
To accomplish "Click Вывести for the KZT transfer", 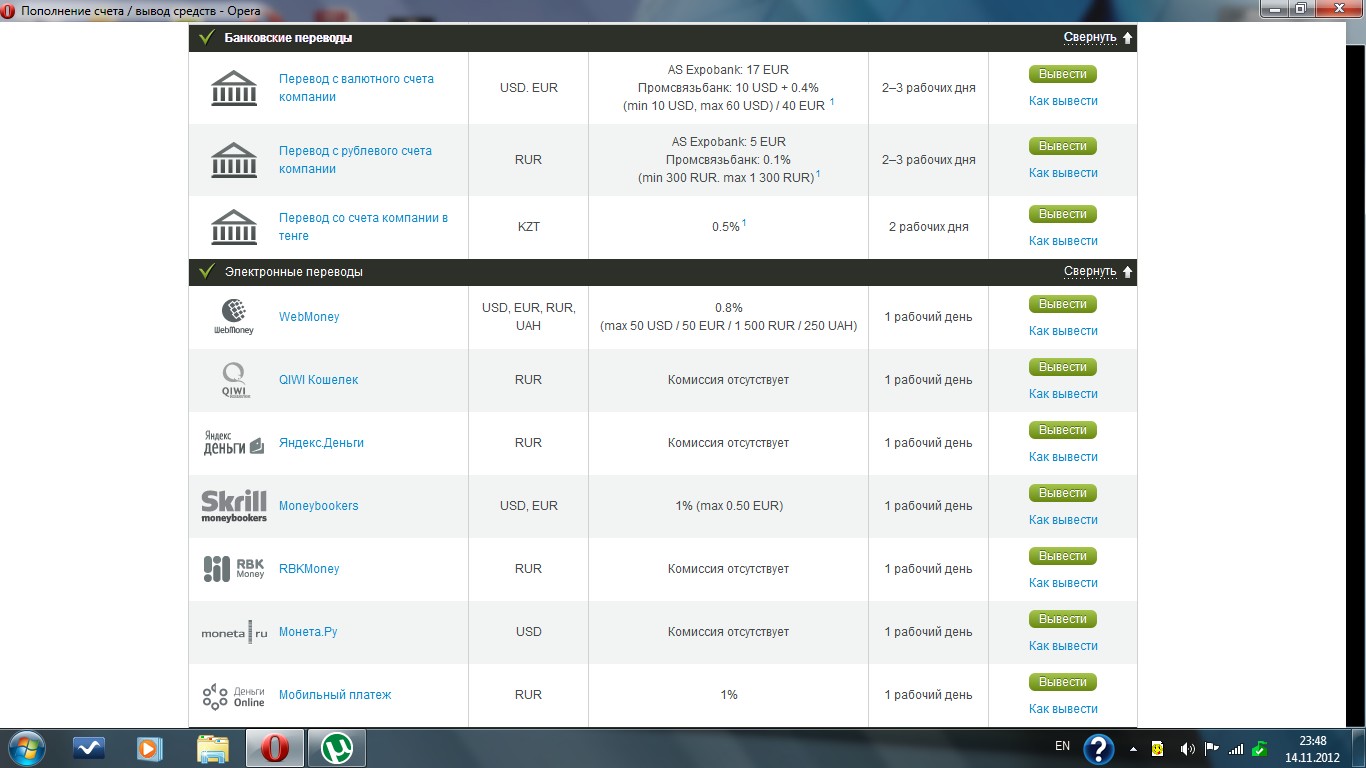I will (1063, 214).
